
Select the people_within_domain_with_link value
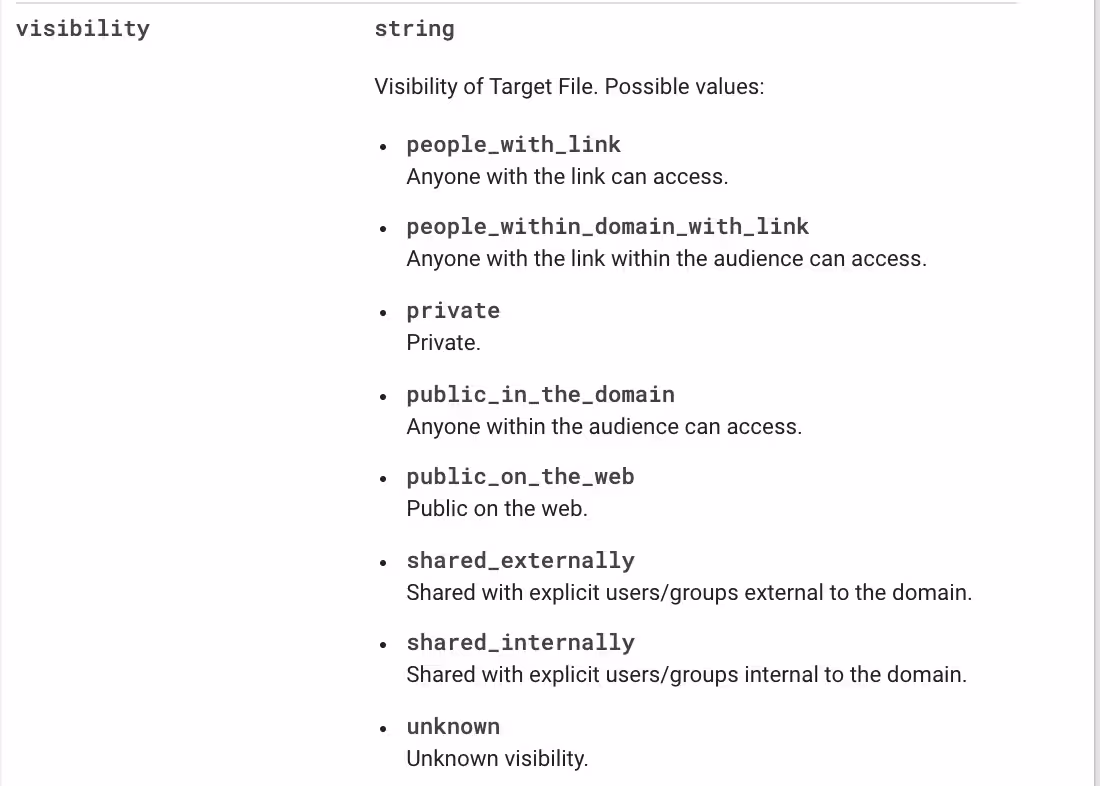[607, 227]
